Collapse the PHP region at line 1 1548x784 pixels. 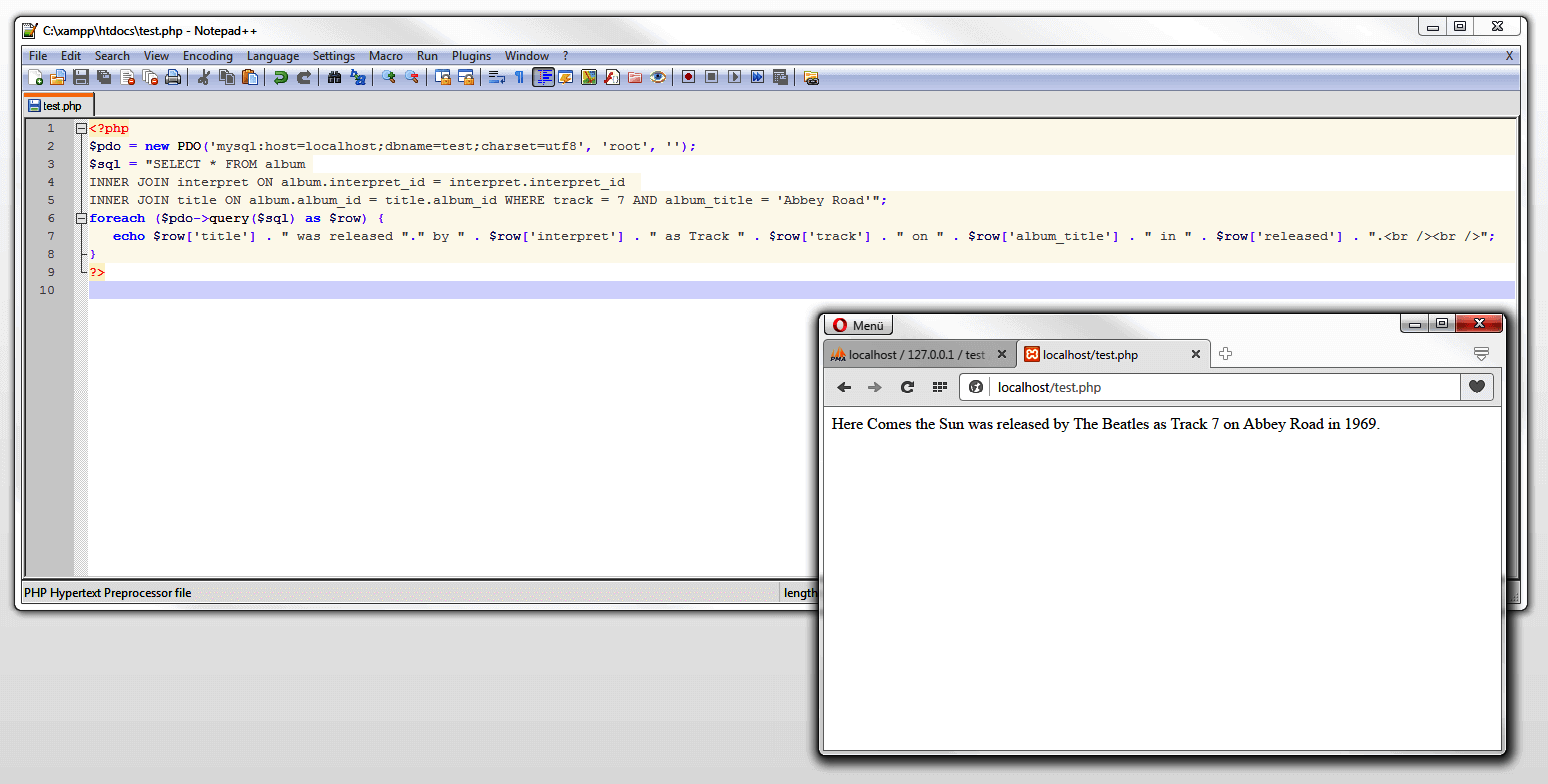click(80, 127)
